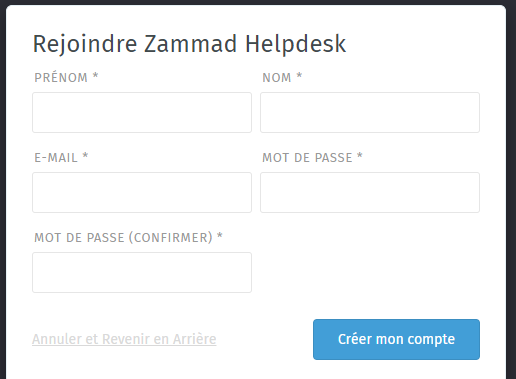Focus the Prénom text field
This screenshot has width=516, height=379.
coord(142,113)
